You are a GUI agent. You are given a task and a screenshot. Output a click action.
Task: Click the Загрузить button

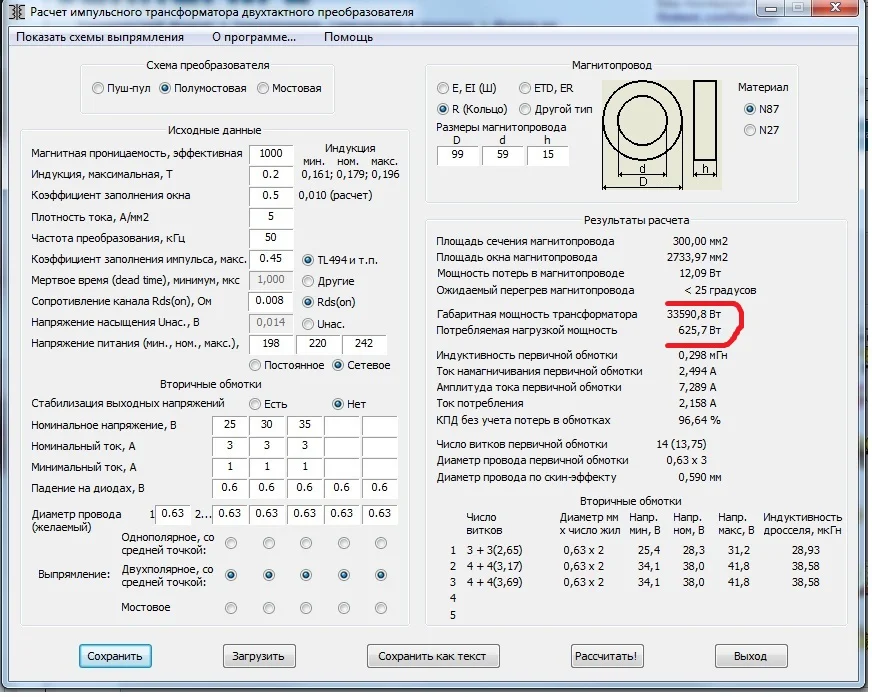(259, 656)
